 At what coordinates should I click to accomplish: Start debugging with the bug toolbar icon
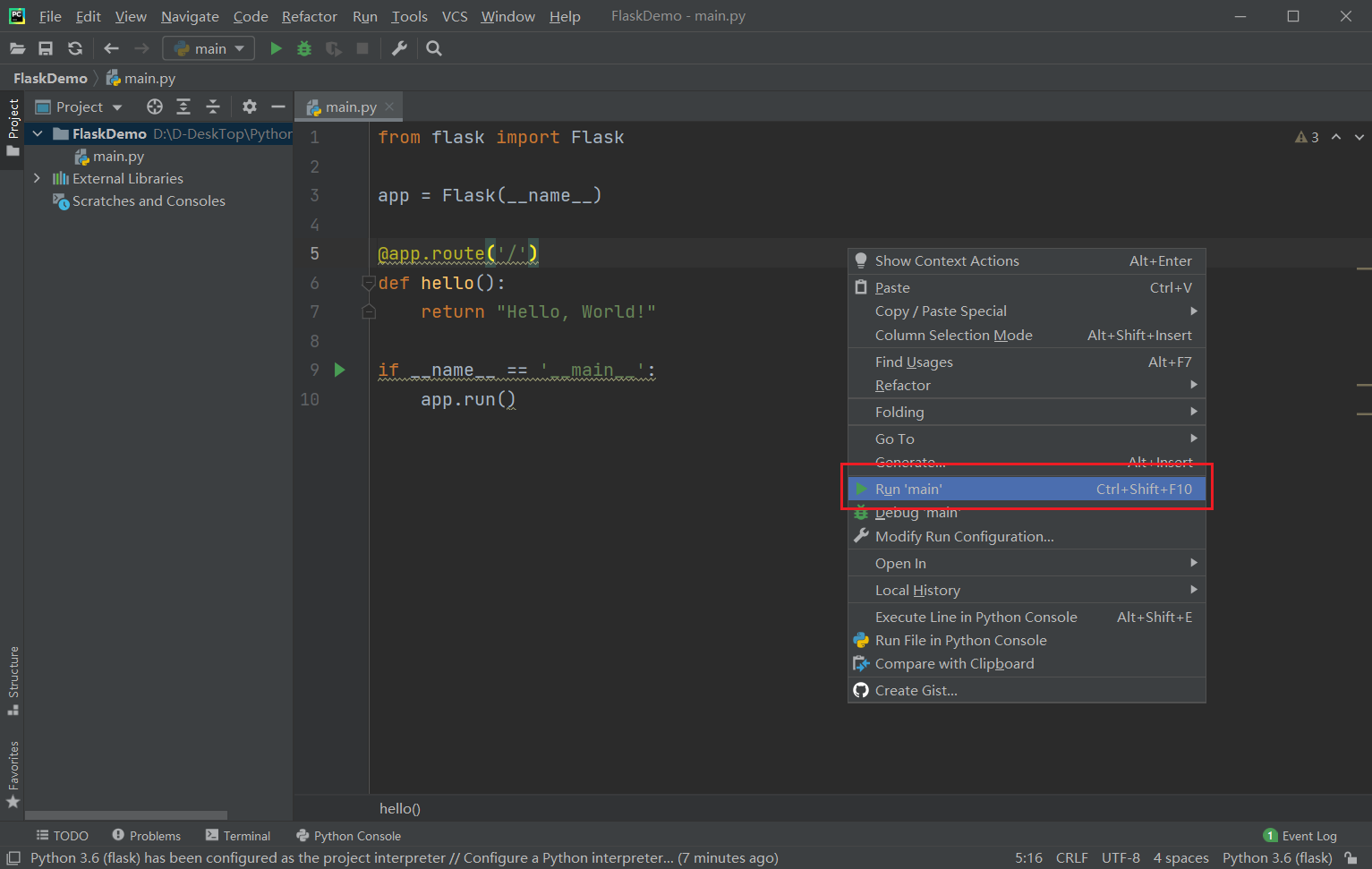point(304,48)
